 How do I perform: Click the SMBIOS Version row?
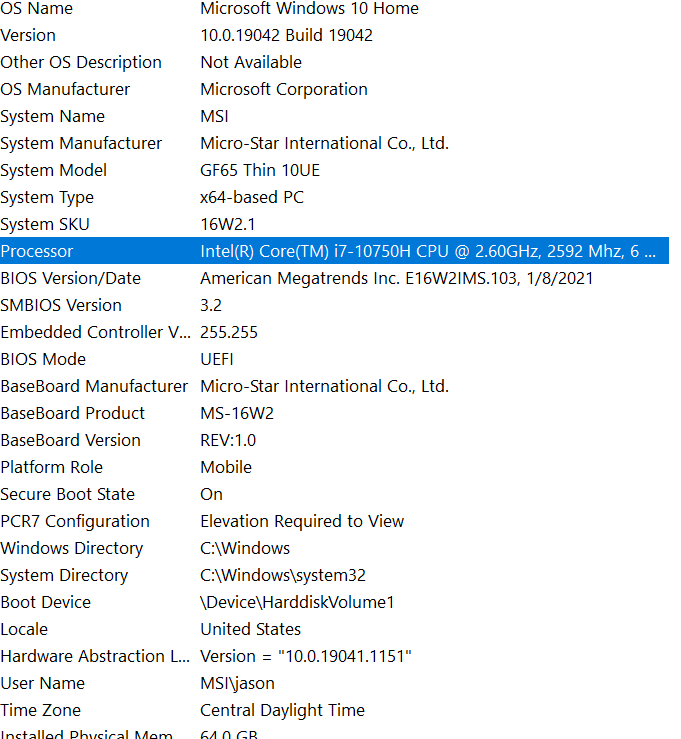click(61, 306)
